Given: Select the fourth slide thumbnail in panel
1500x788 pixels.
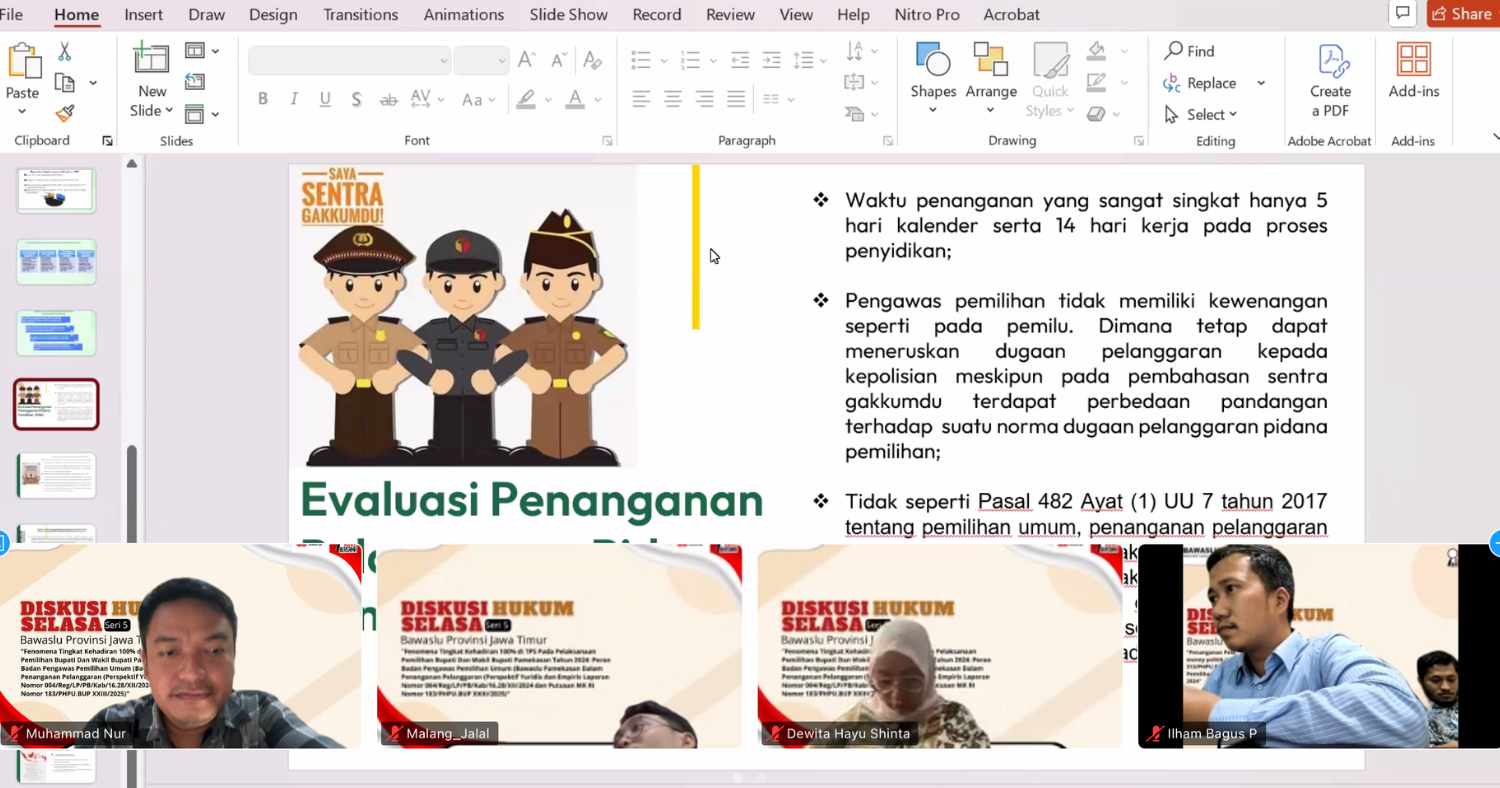Looking at the screenshot, I should tap(56, 404).
